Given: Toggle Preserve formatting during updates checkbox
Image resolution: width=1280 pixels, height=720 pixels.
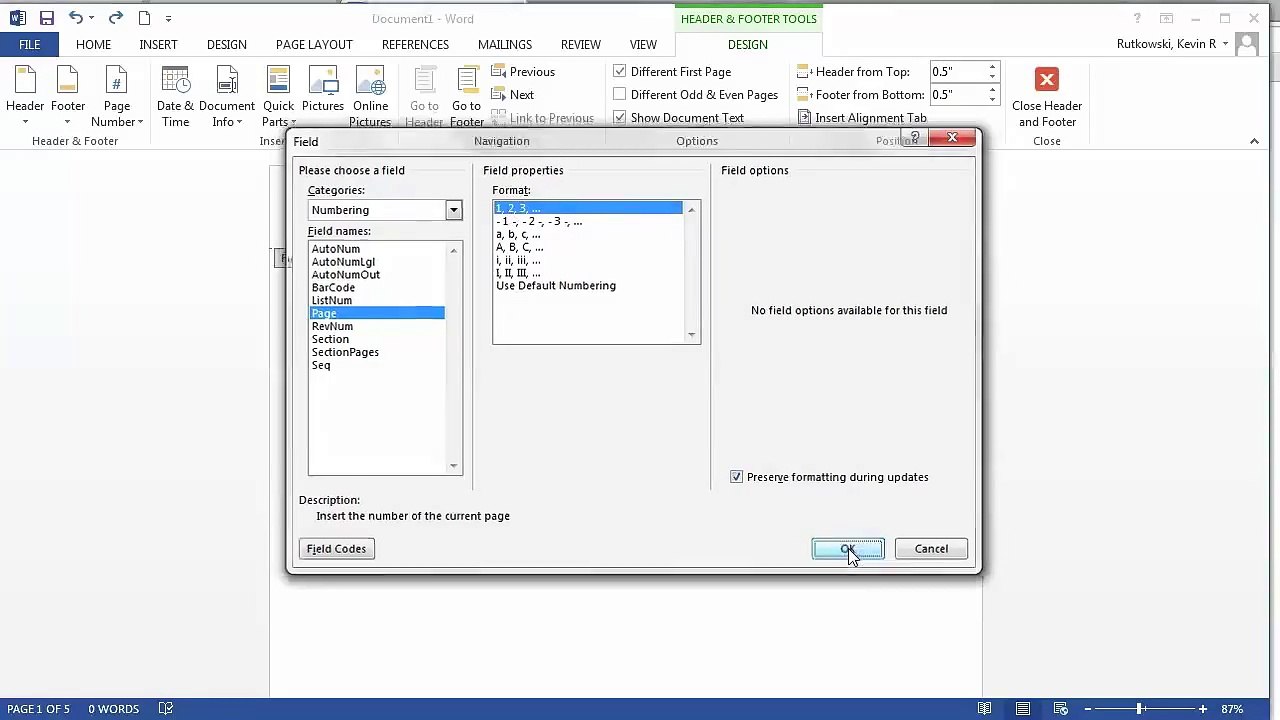Looking at the screenshot, I should (737, 477).
